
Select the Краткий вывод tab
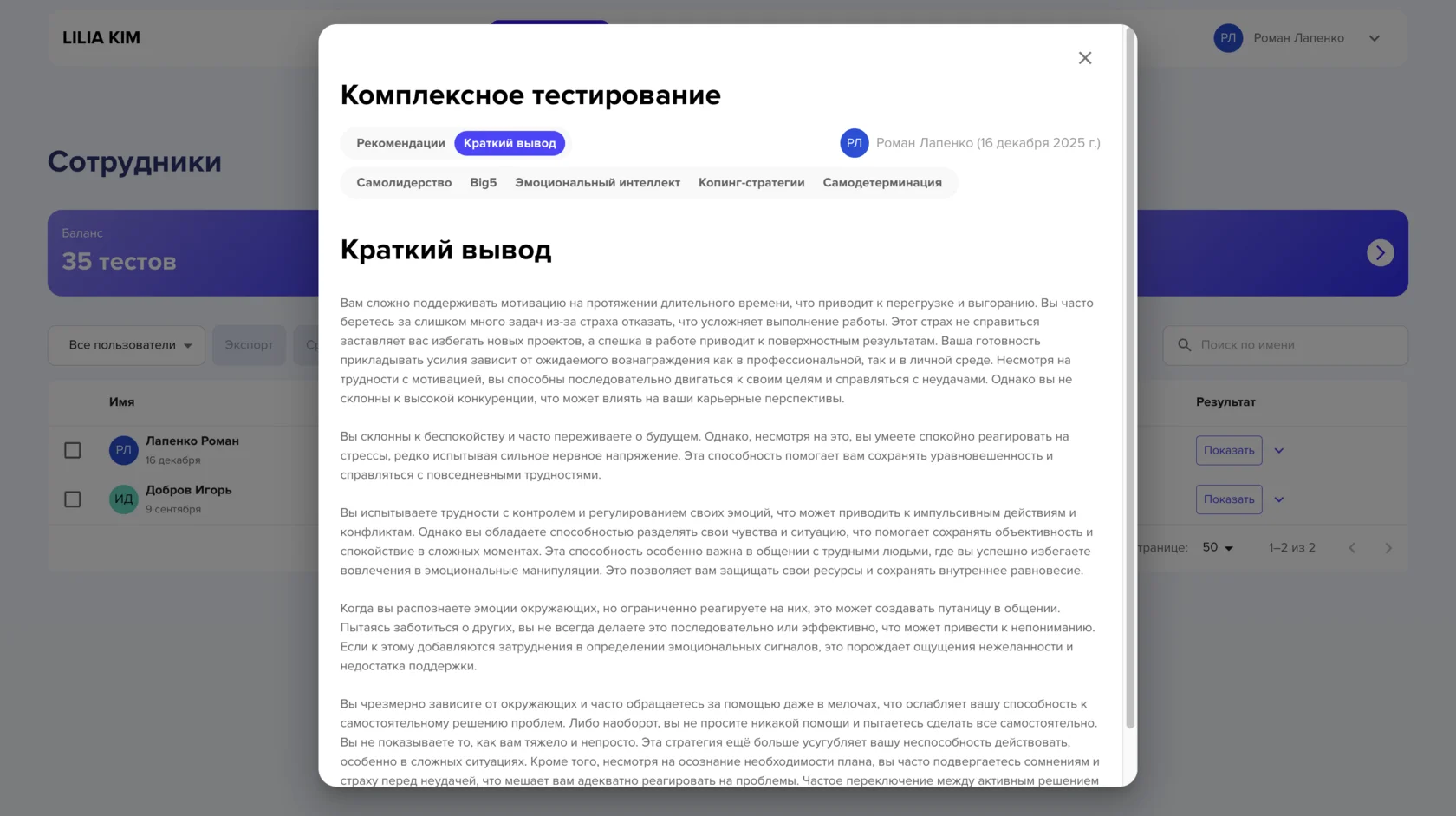(x=510, y=143)
